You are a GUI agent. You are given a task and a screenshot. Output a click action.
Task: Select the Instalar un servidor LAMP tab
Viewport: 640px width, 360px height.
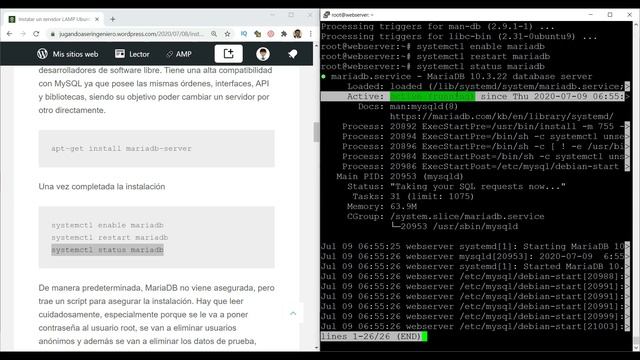pos(54,19)
